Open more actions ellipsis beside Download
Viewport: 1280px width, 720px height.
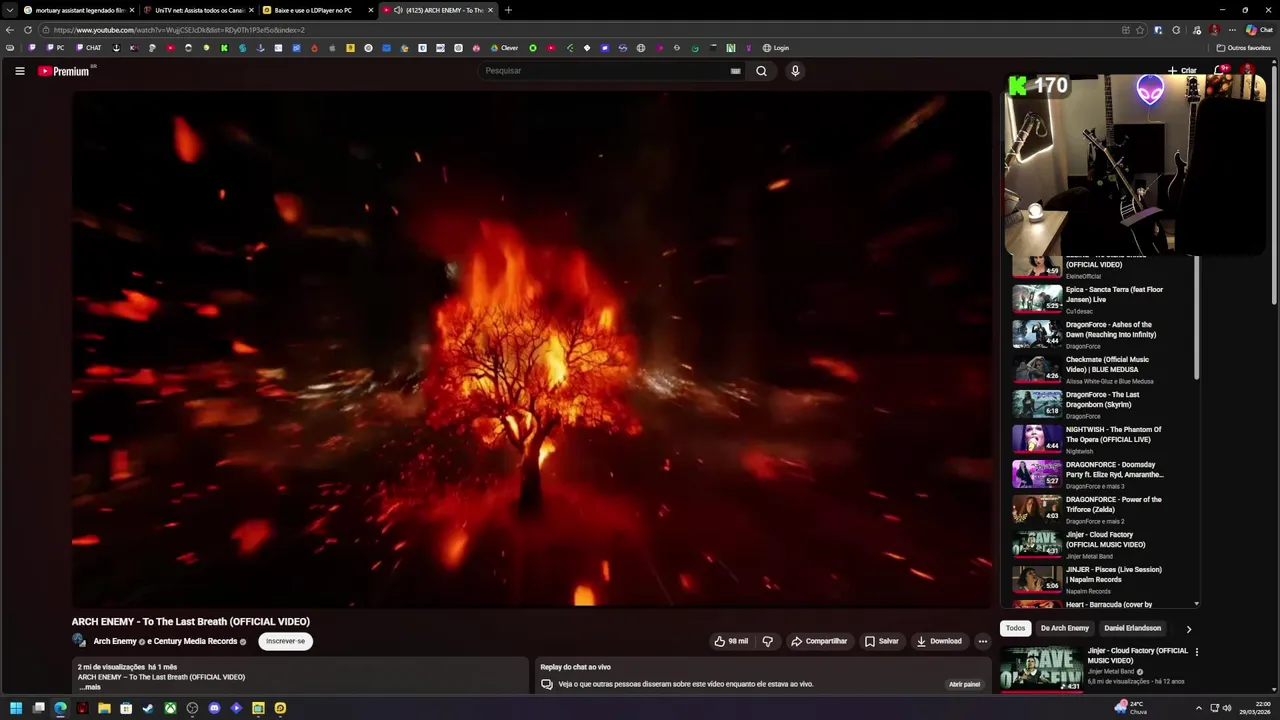[x=983, y=641]
